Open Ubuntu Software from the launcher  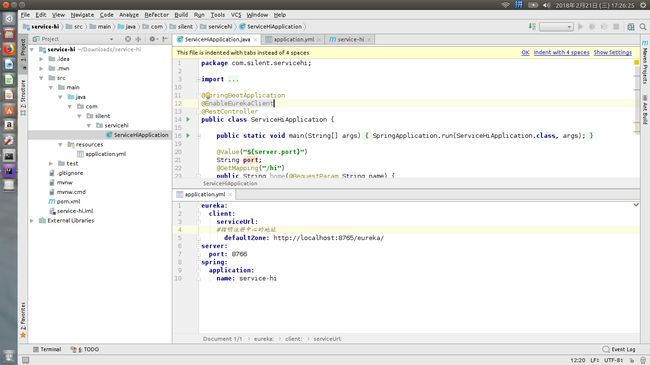[x=9, y=110]
